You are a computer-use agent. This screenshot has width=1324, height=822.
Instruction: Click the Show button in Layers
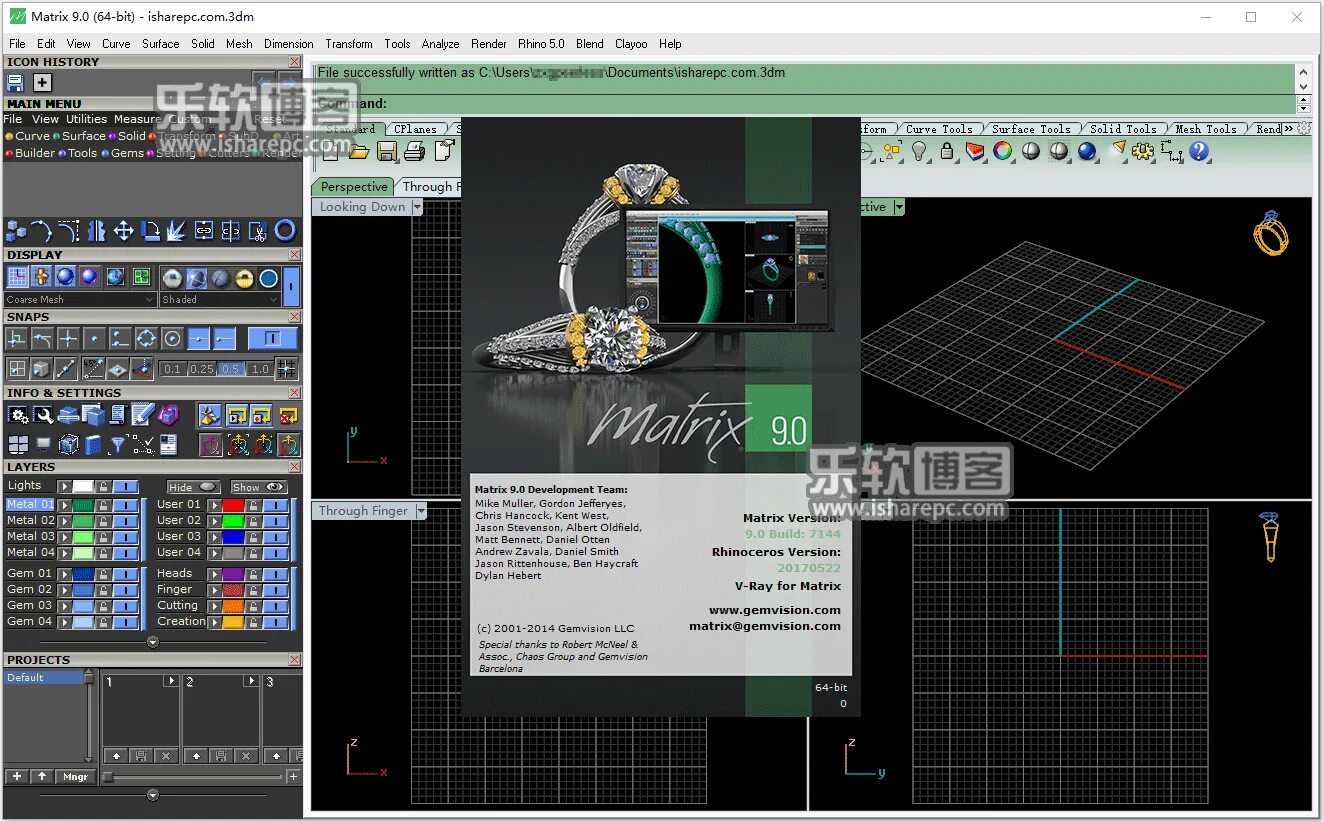(258, 487)
